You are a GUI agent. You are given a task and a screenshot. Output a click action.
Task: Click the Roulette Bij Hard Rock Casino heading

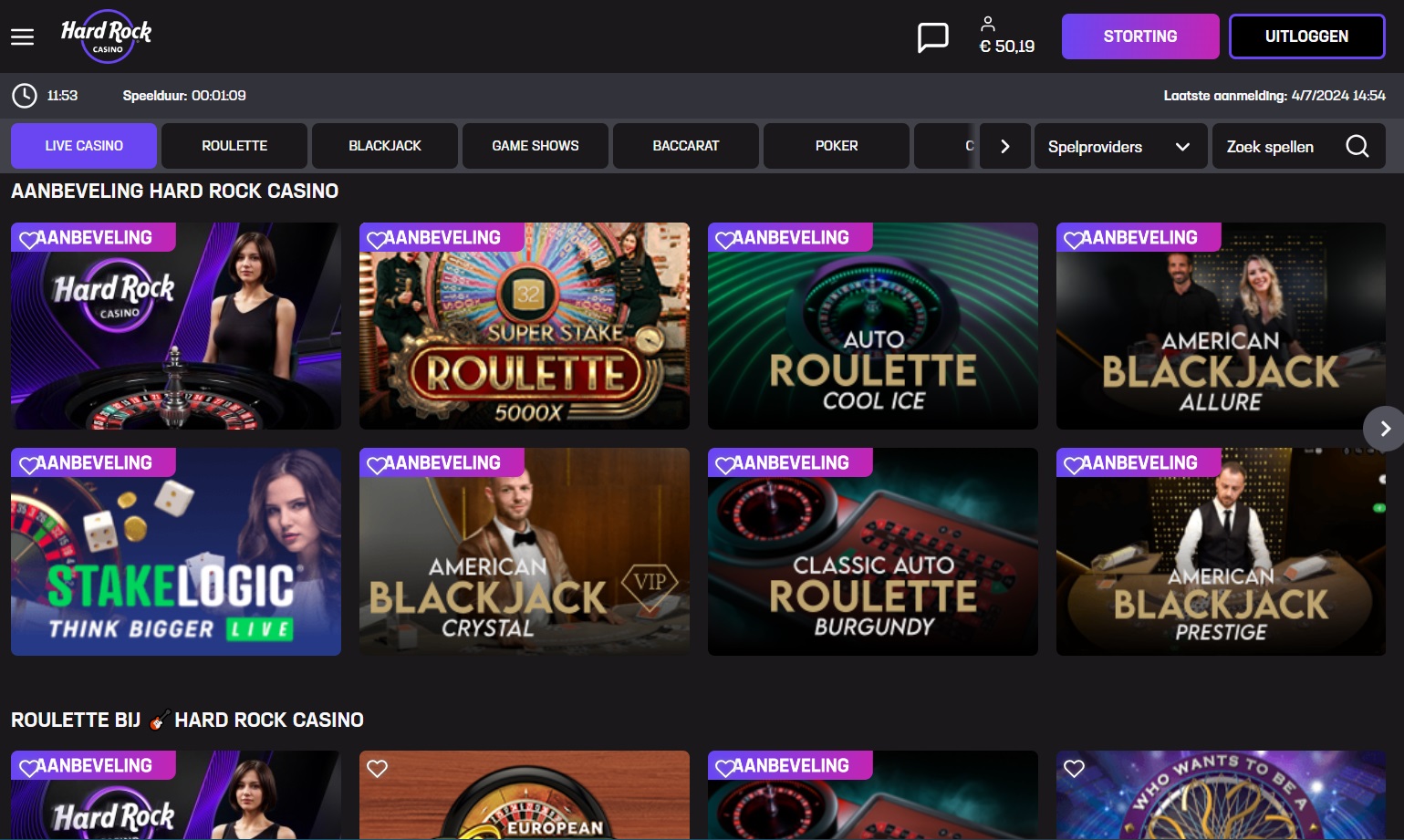[187, 720]
